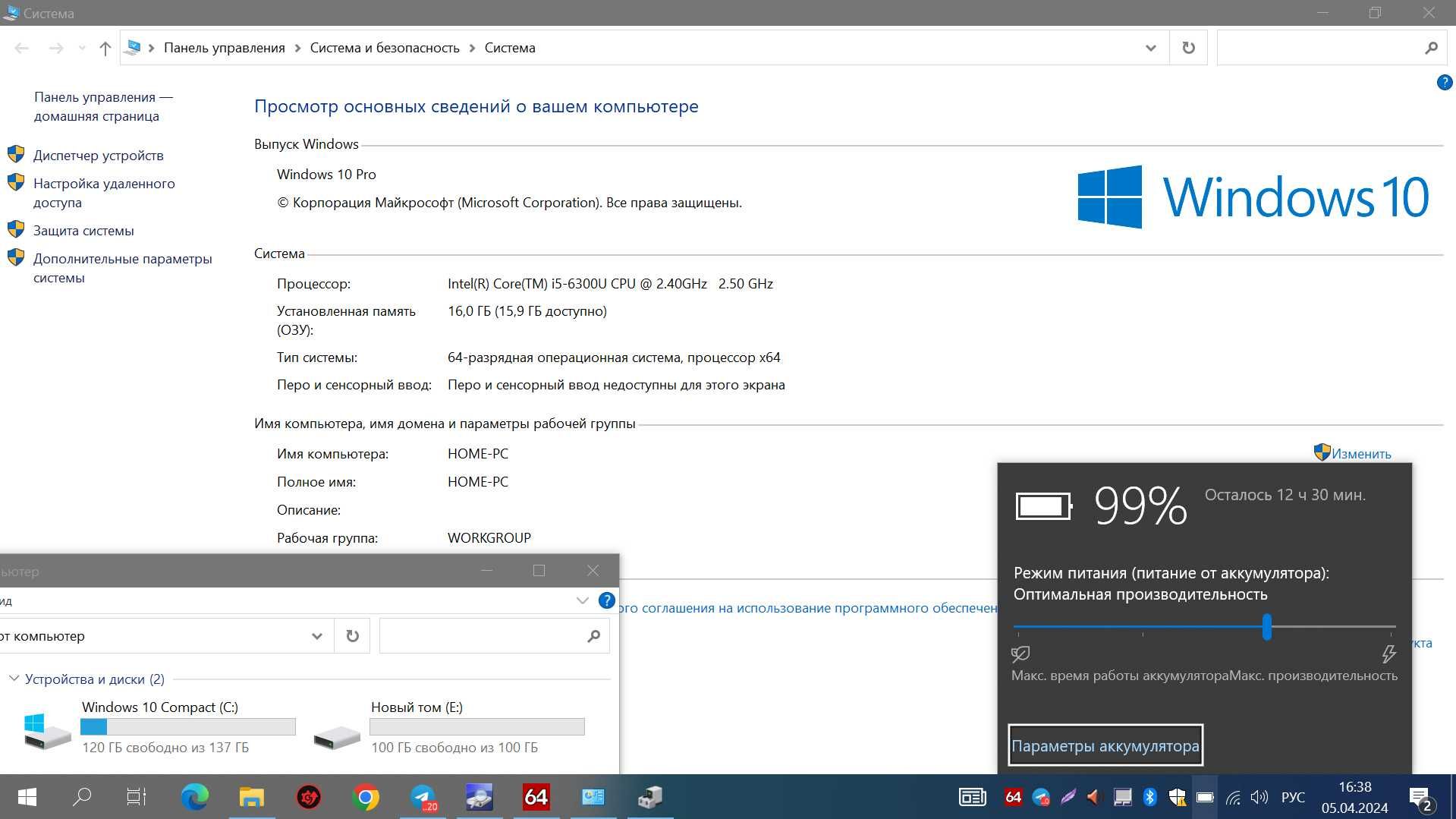Launch Microsoft Edge from the taskbar

pyautogui.click(x=195, y=797)
